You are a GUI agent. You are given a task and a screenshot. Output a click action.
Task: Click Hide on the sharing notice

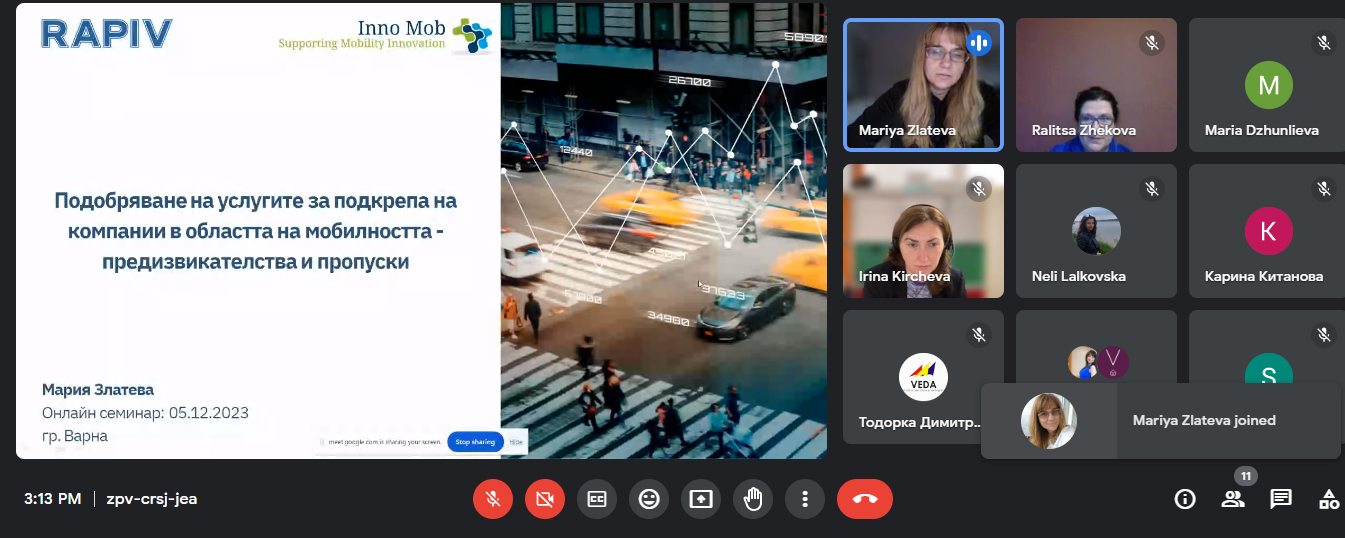(516, 442)
